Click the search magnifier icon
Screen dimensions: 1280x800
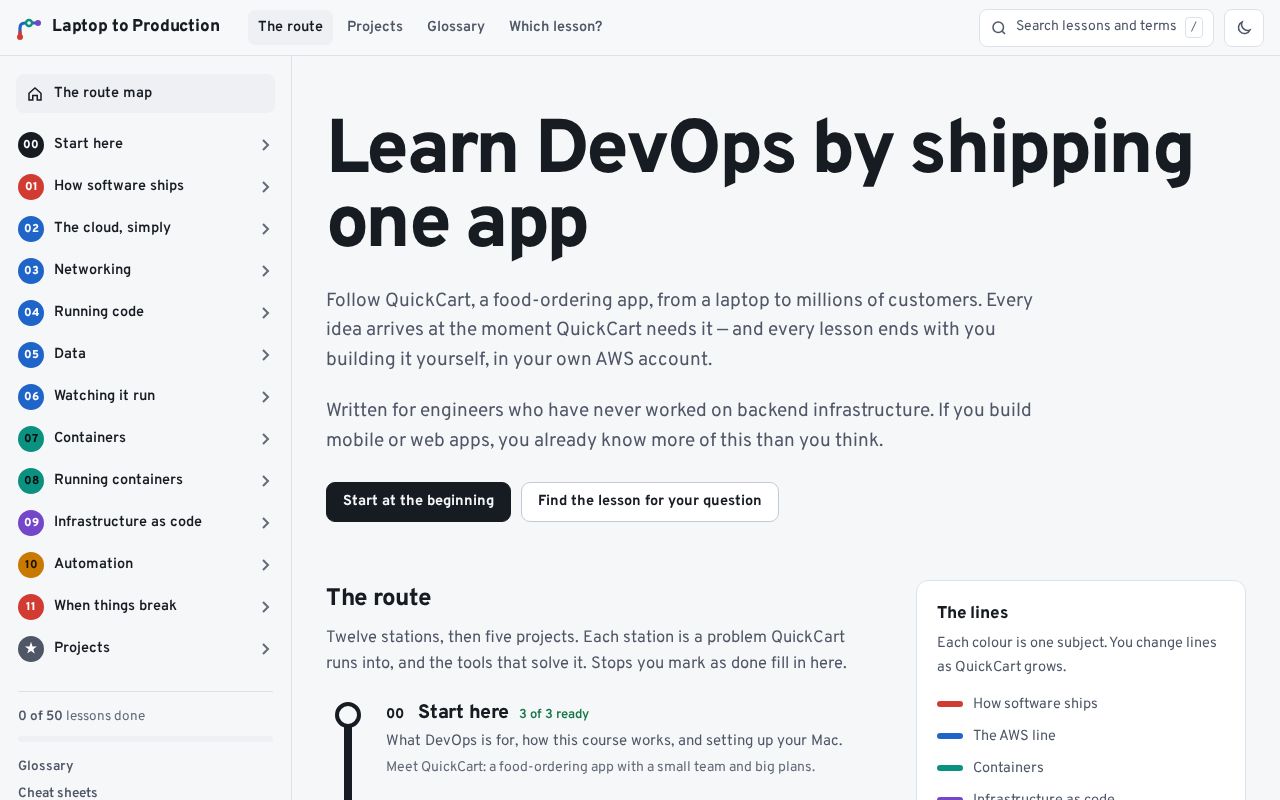(998, 28)
